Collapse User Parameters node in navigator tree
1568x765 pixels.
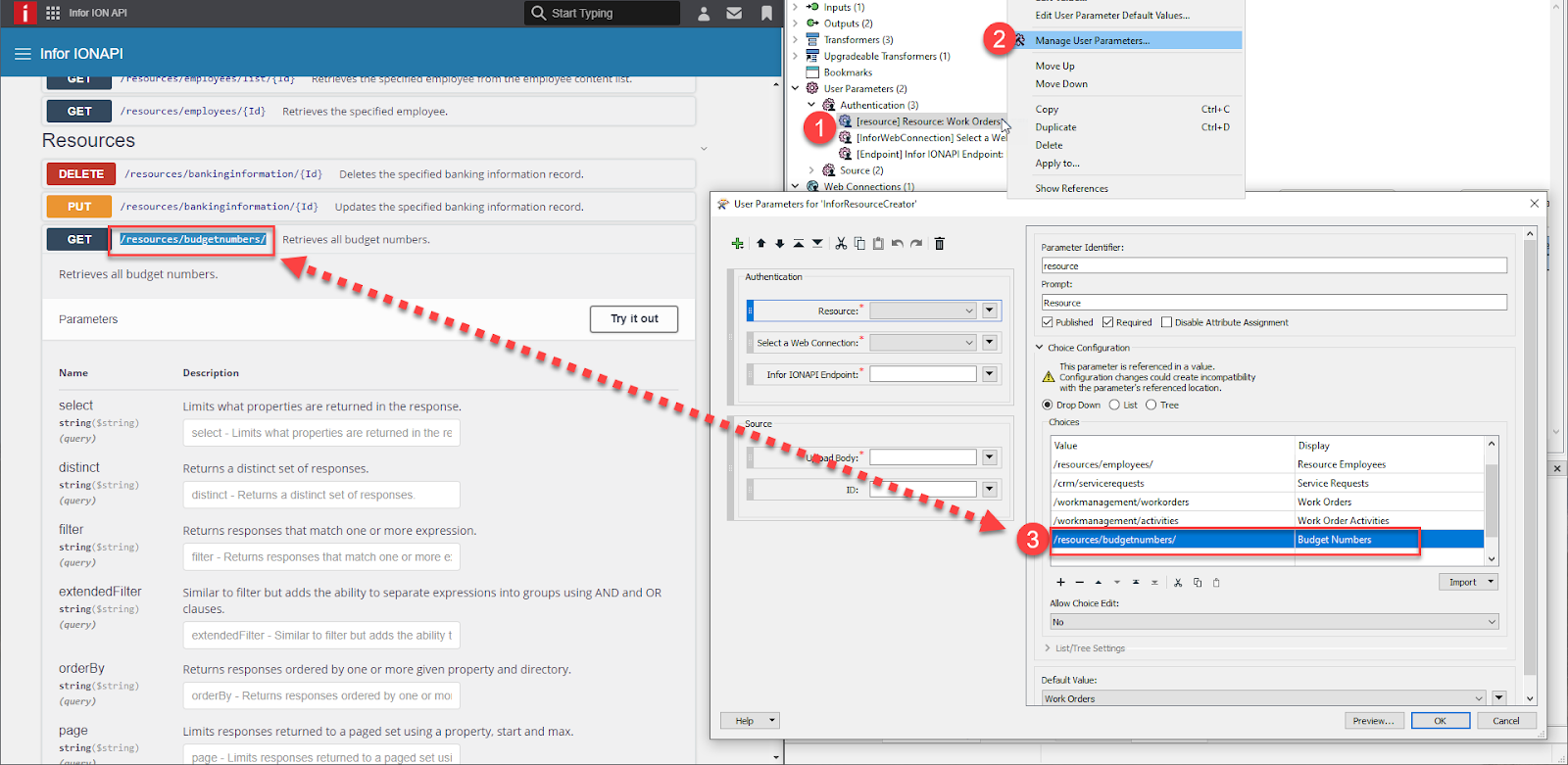click(795, 88)
